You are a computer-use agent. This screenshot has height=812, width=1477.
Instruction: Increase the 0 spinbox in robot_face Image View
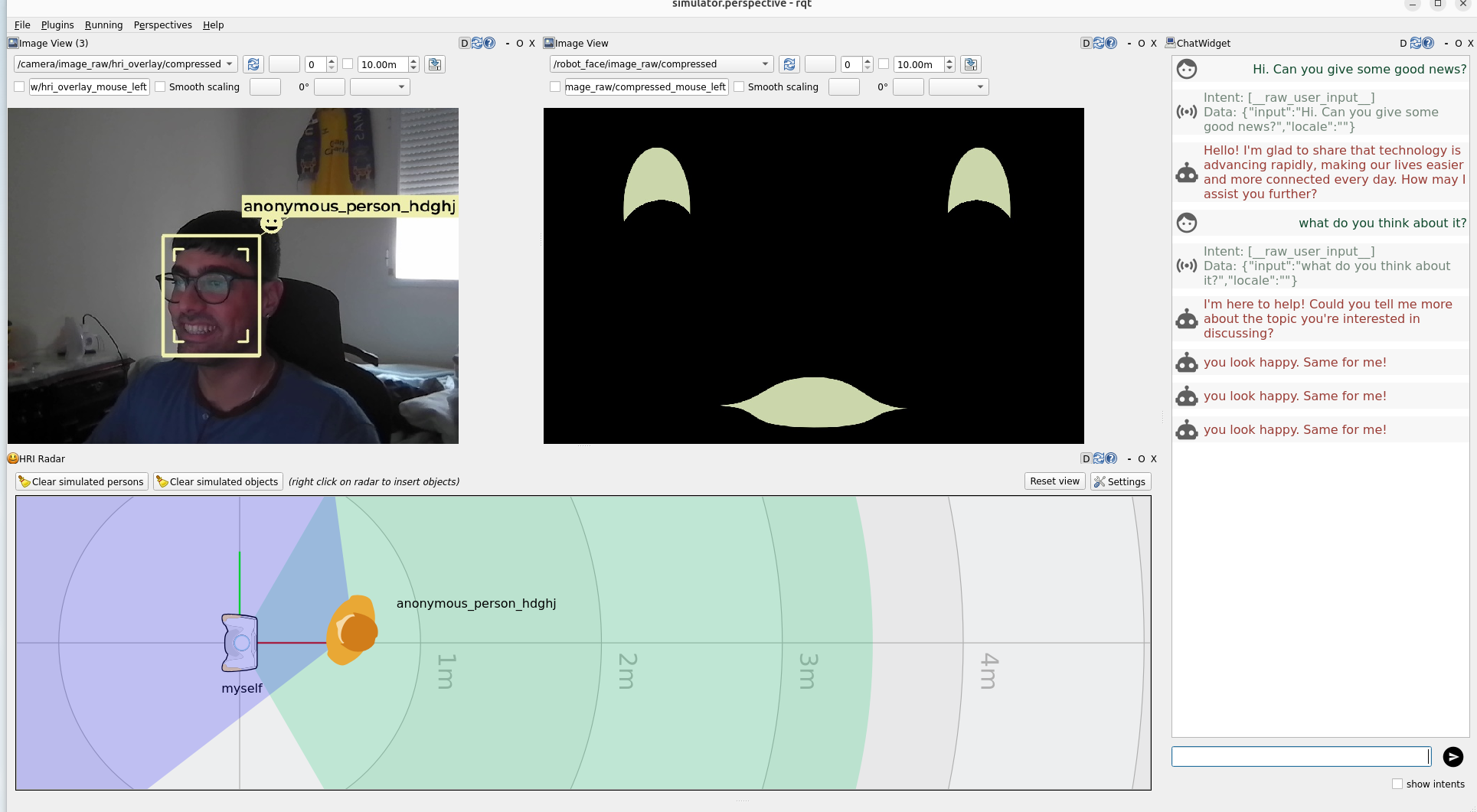(868, 60)
